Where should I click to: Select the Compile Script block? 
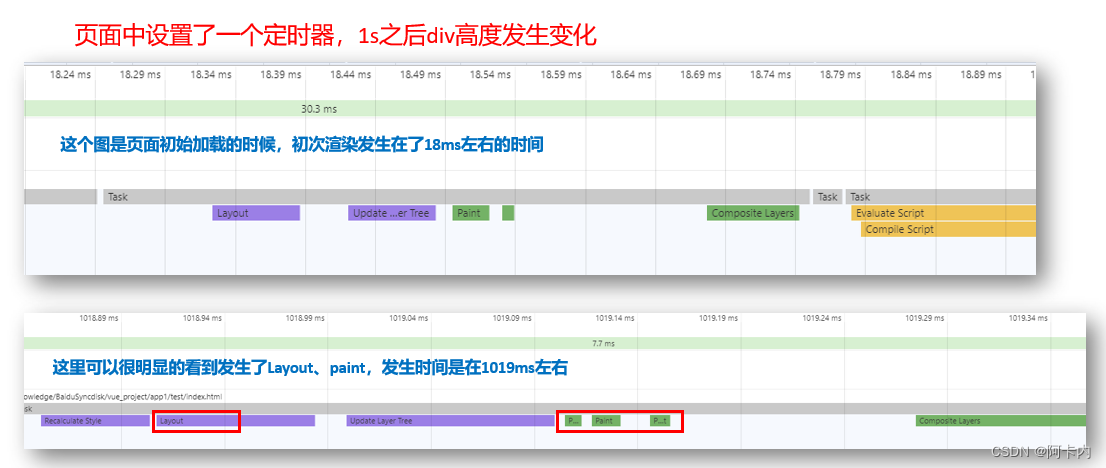[x=949, y=229]
